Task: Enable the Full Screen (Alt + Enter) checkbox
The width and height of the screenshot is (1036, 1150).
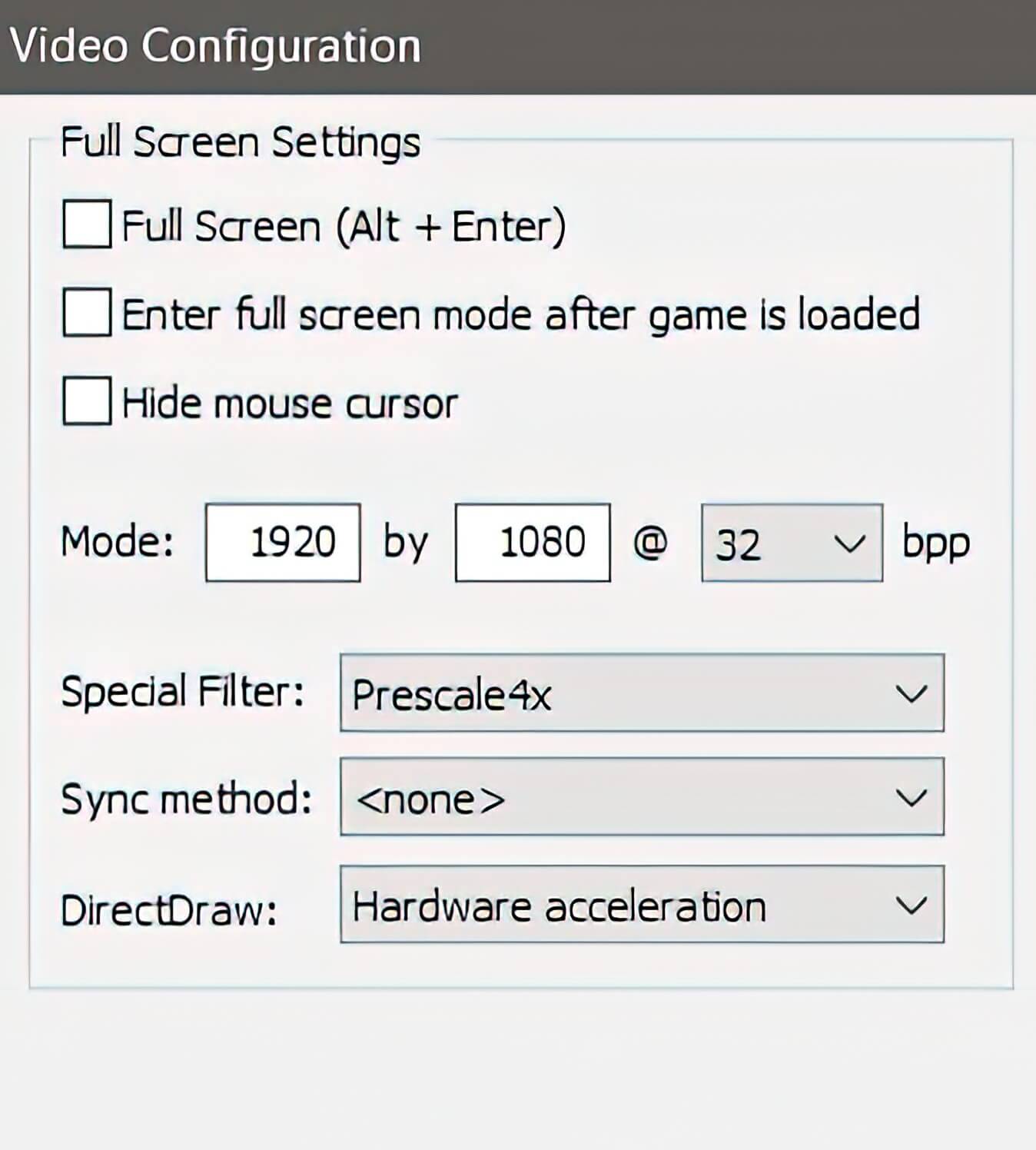Action: [x=86, y=224]
